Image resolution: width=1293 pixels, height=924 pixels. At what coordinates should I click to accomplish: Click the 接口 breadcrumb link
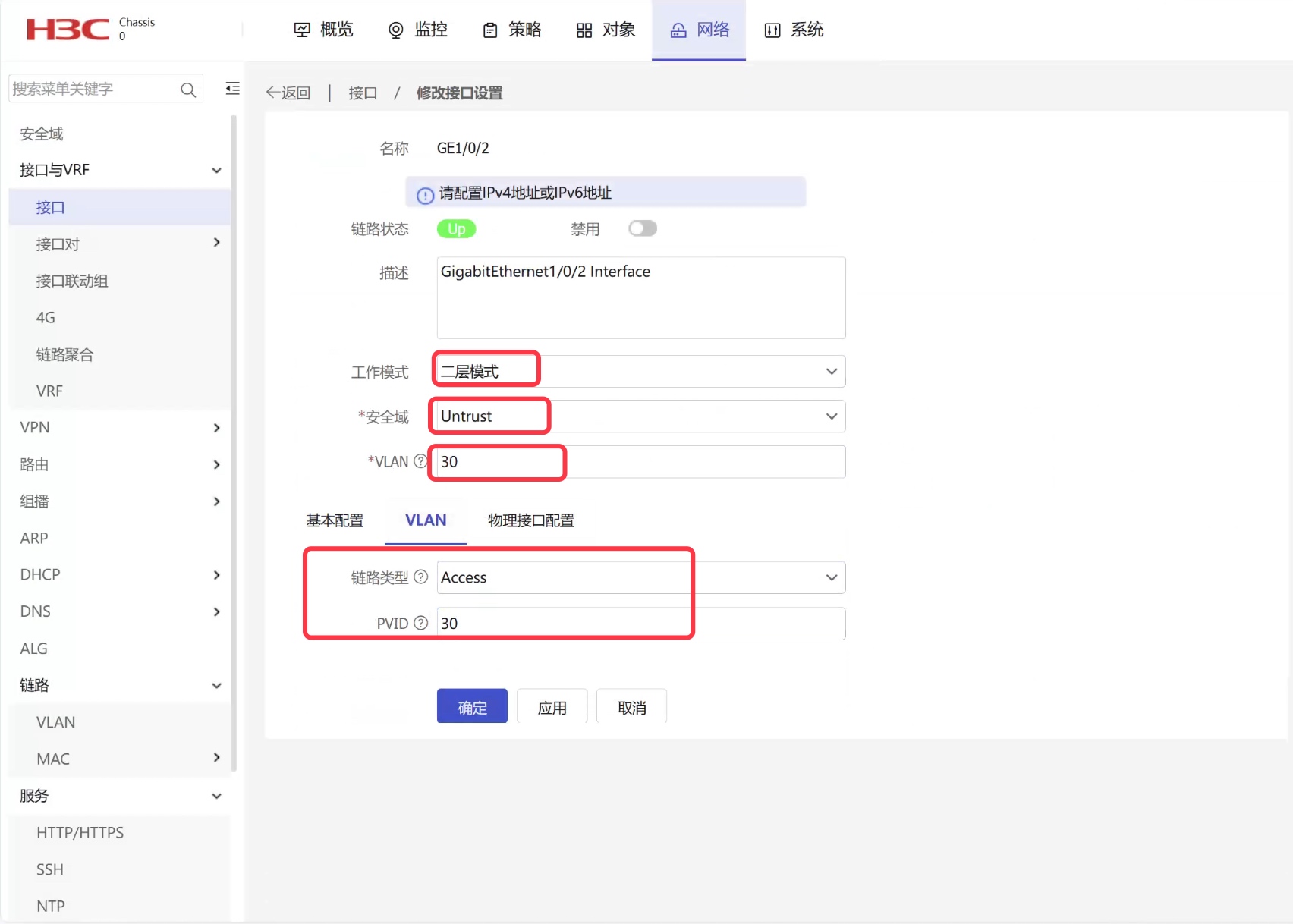click(363, 93)
